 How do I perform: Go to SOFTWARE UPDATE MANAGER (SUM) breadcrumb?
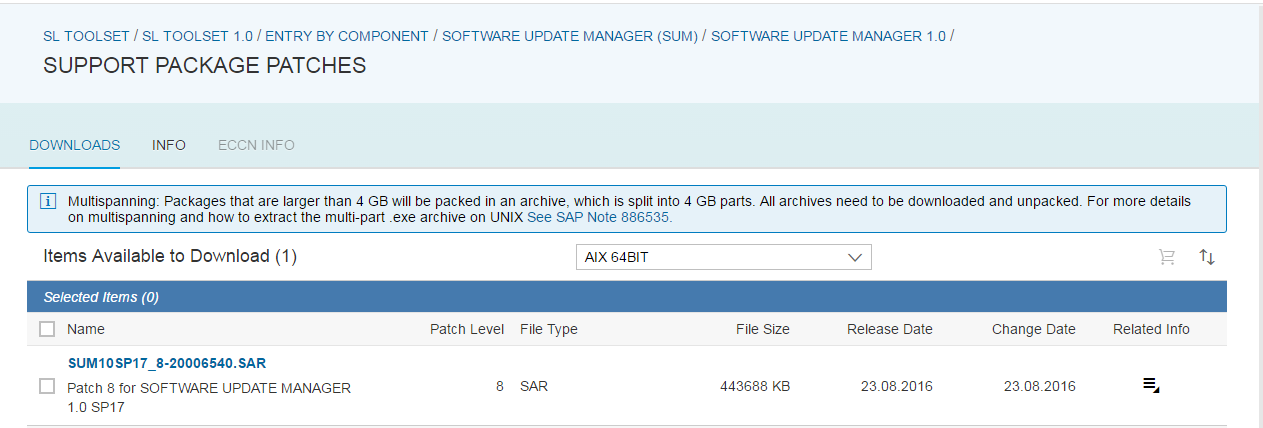(570, 36)
